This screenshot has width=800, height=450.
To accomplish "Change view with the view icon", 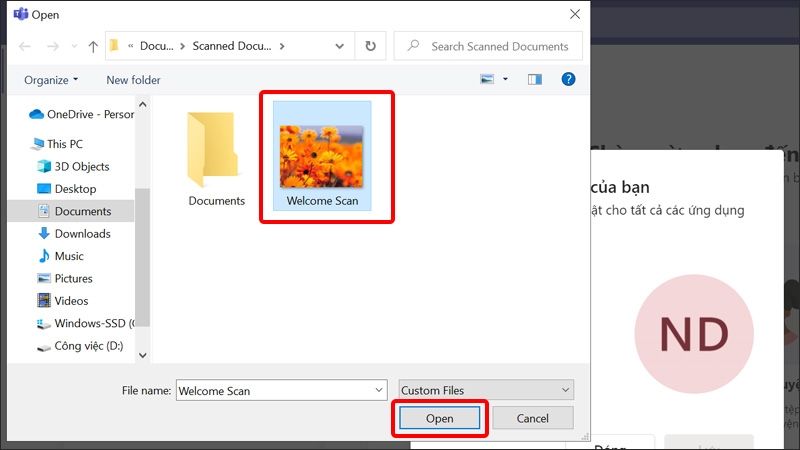I will [487, 79].
